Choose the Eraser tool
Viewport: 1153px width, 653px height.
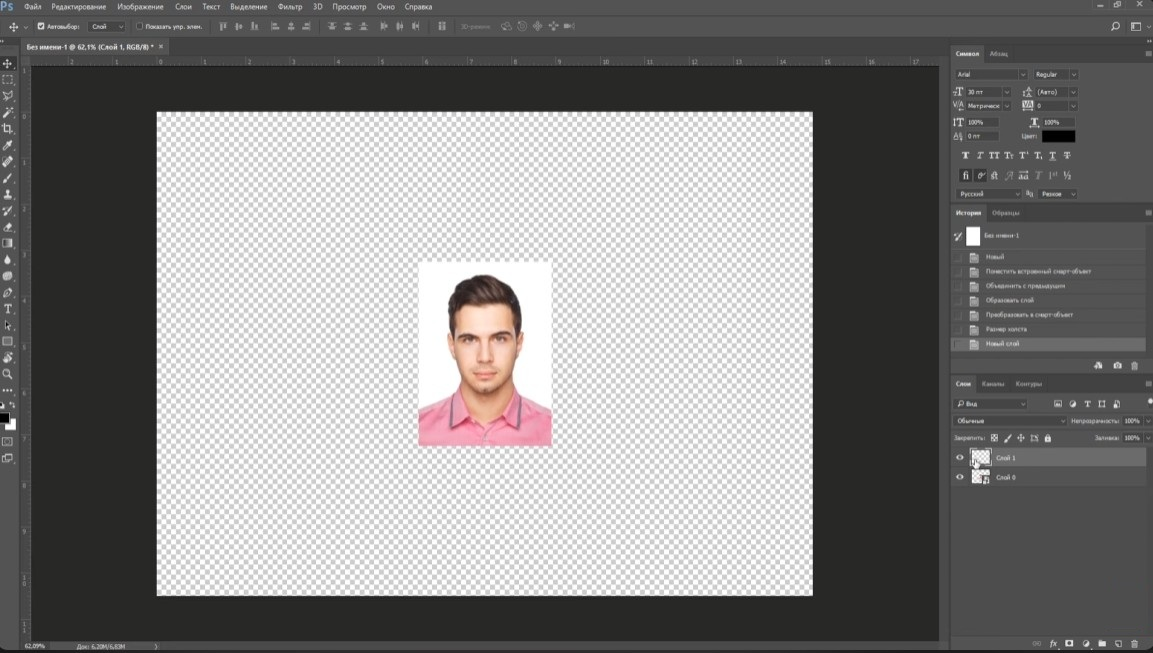tap(8, 227)
